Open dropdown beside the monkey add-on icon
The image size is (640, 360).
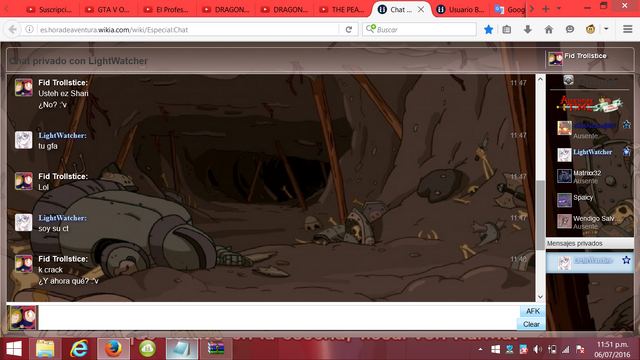tap(606, 29)
